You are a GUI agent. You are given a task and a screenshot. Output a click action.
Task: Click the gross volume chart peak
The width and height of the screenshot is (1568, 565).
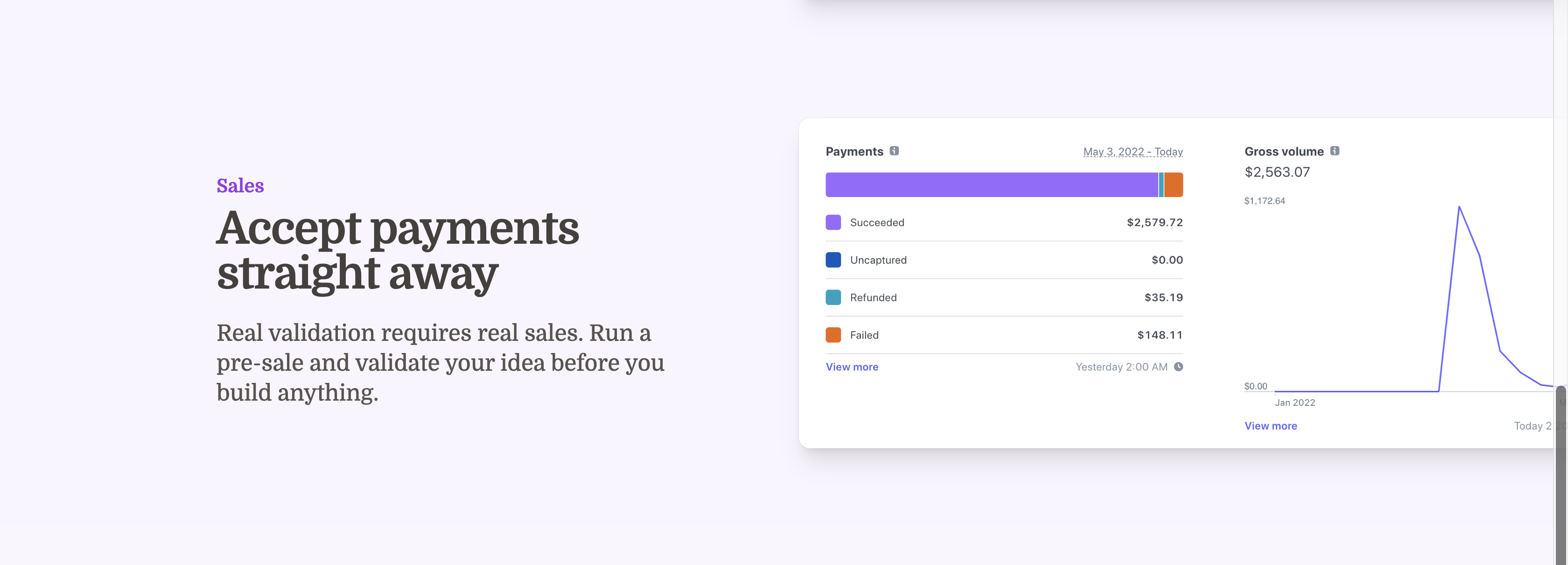(1459, 208)
